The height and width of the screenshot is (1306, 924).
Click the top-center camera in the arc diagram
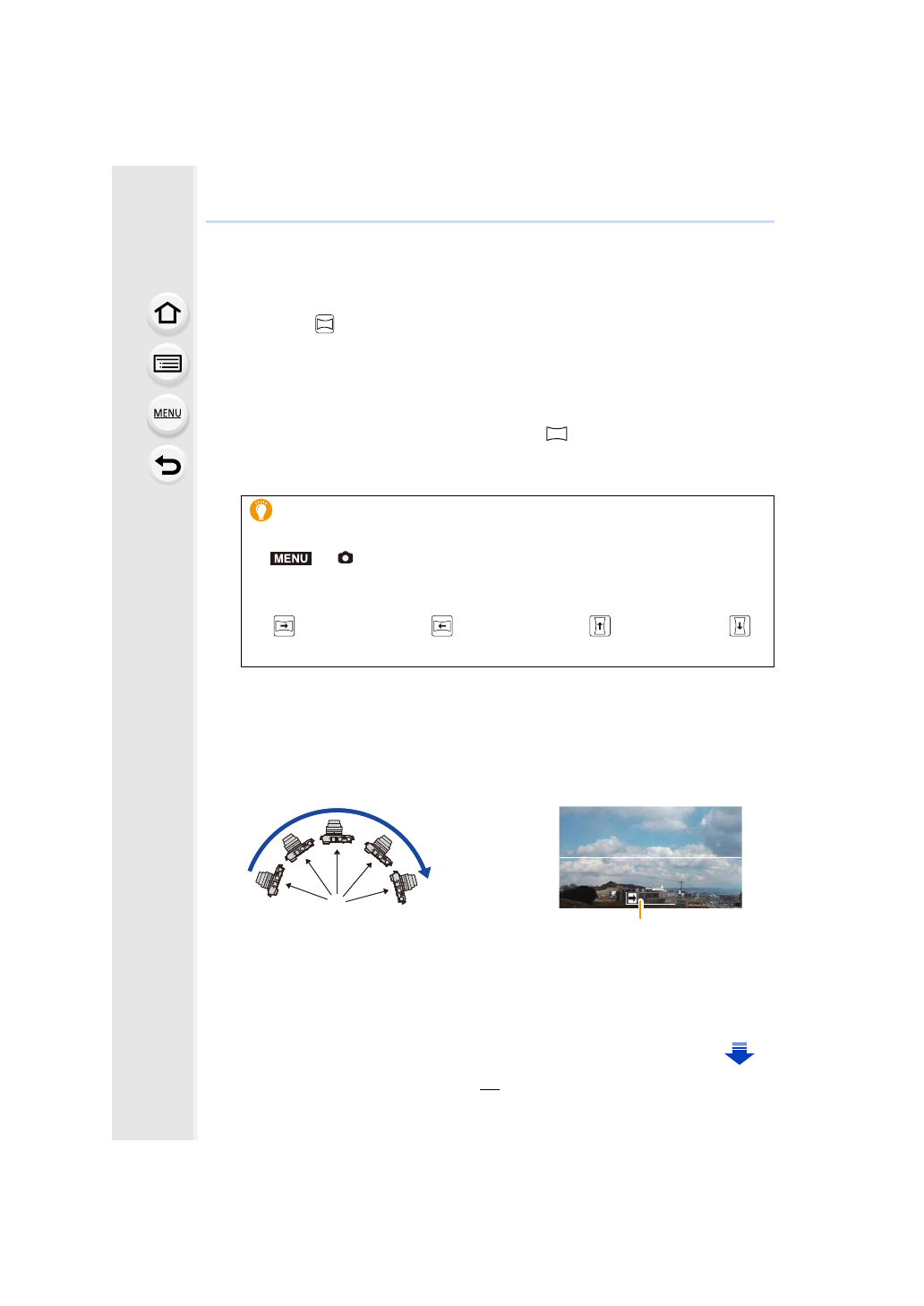(334, 831)
